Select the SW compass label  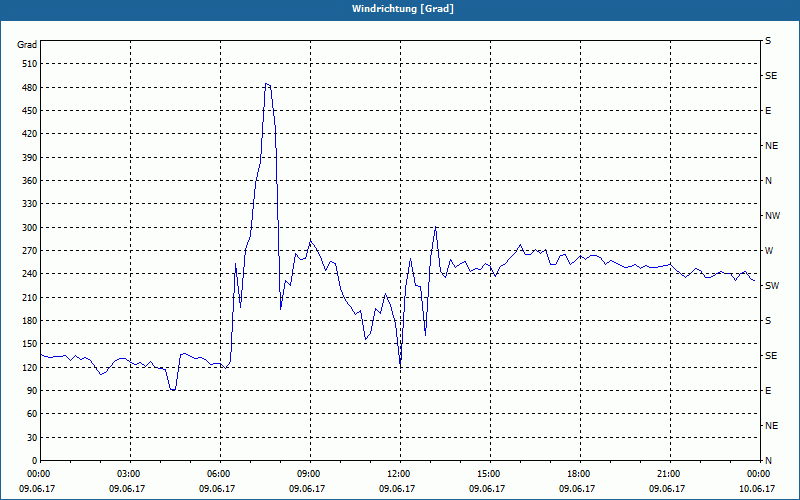click(x=772, y=286)
